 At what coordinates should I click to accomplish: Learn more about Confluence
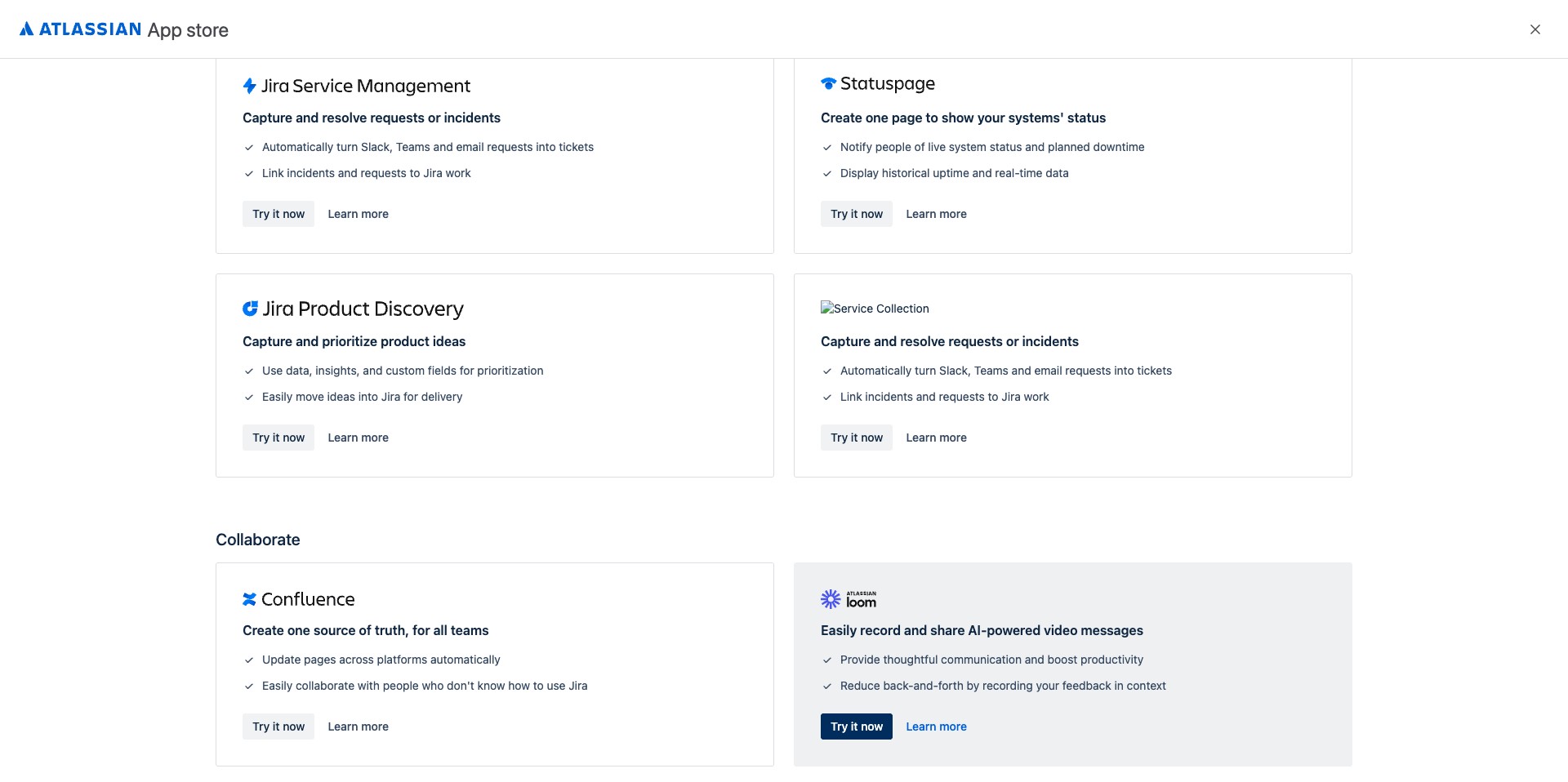pyautogui.click(x=359, y=726)
